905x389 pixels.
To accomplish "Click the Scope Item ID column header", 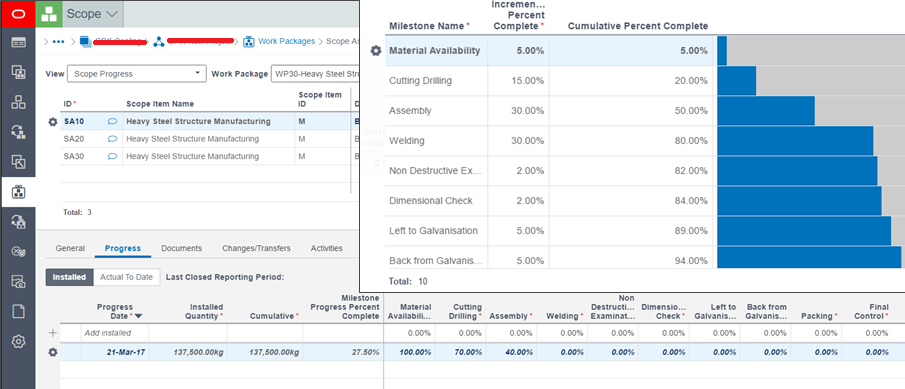I will point(320,99).
